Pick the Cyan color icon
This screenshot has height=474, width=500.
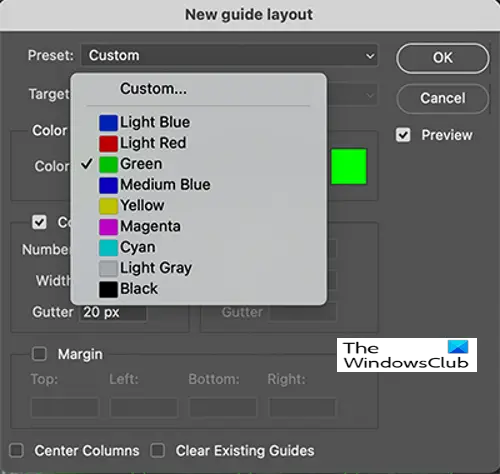(108, 248)
